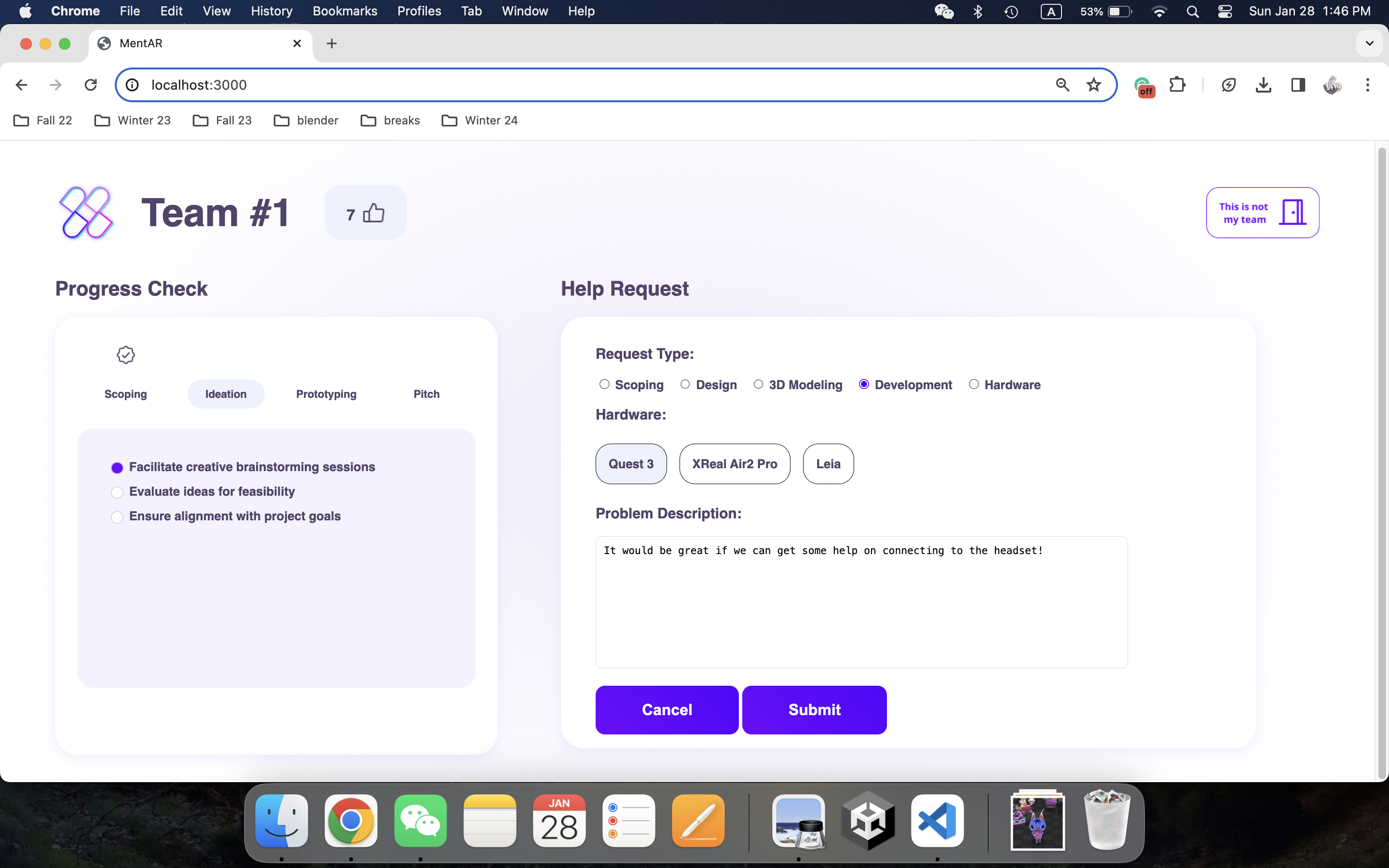
Task: Open Visual Studio Code from dock
Action: pos(937,820)
